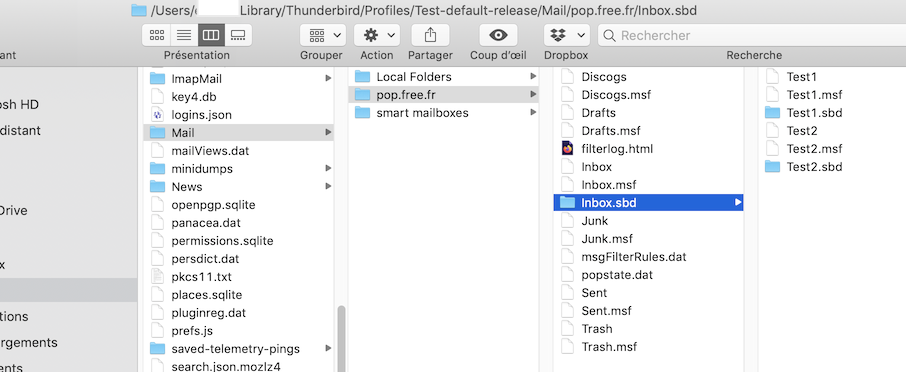Open the Action gear menu
Screen dimensions: 906x372
[x=377, y=35]
